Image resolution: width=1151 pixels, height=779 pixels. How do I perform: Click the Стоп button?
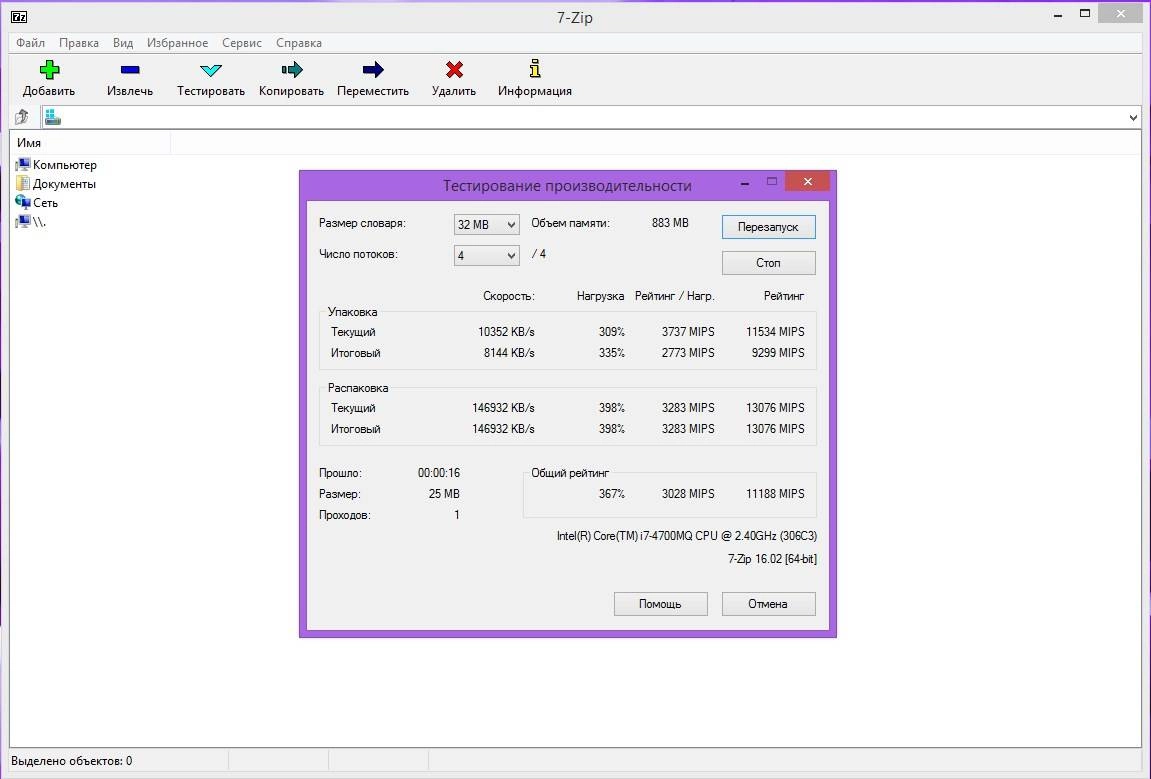(769, 263)
